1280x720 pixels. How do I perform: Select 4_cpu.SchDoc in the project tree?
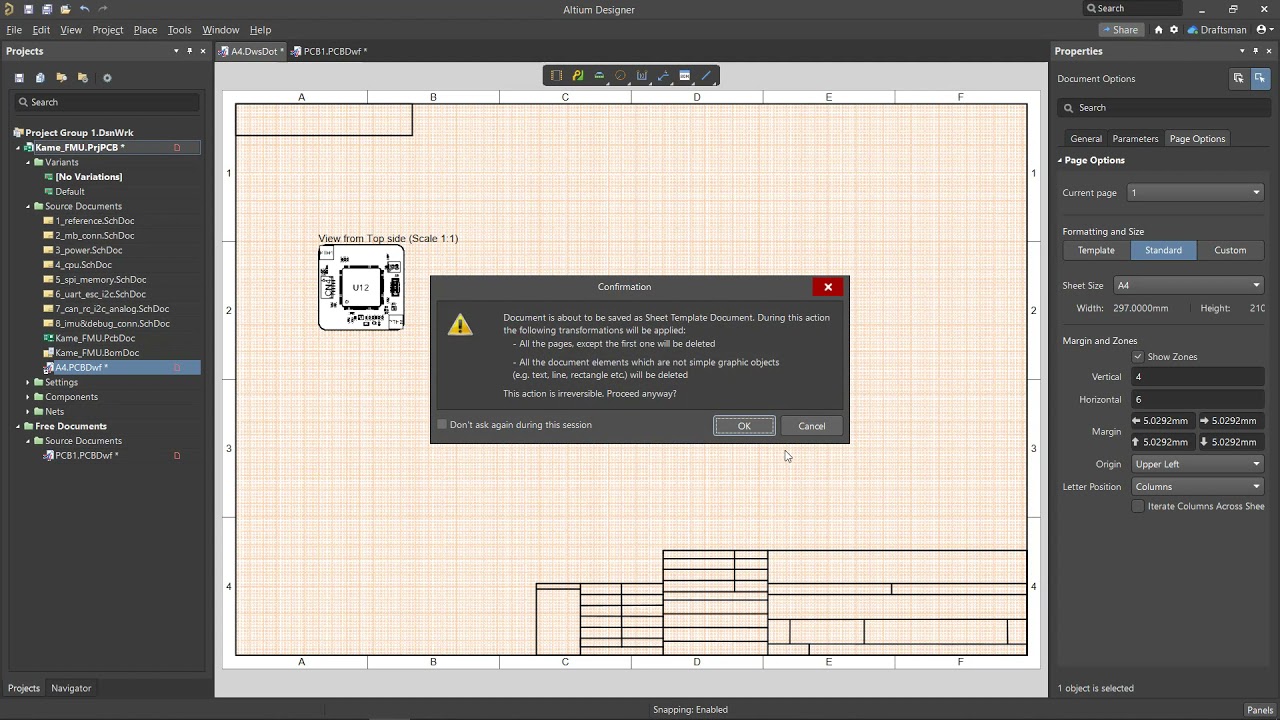click(83, 265)
